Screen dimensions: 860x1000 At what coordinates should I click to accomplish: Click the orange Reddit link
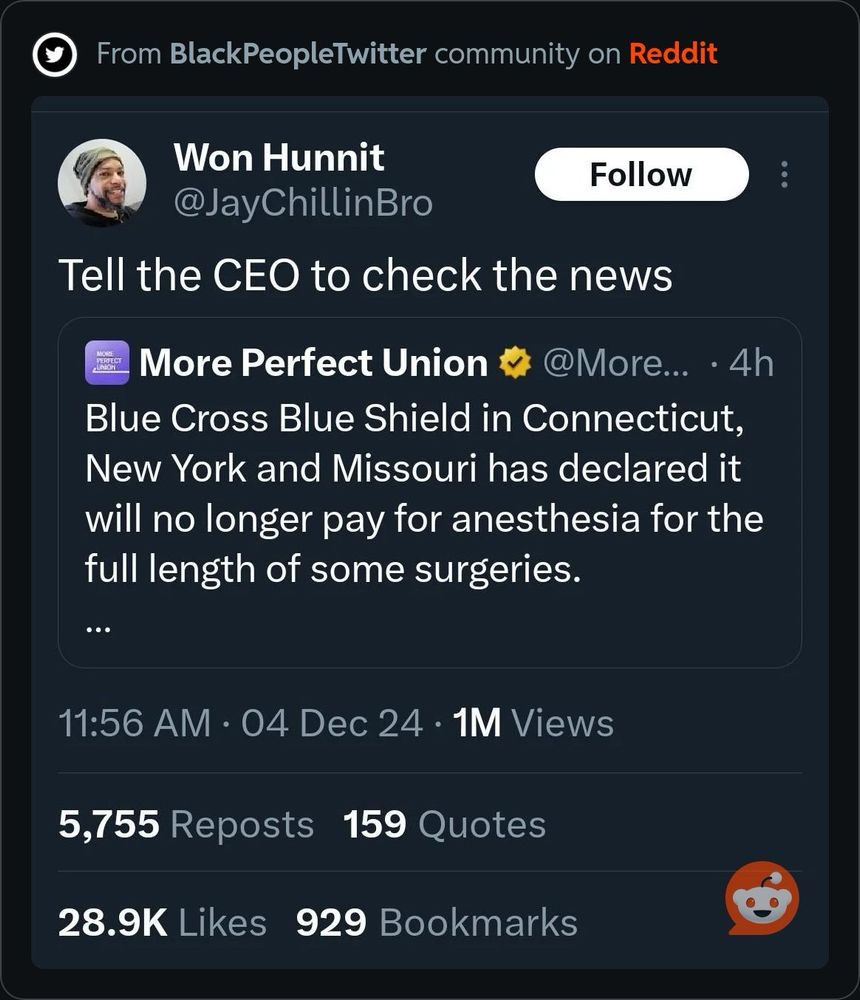[x=673, y=54]
